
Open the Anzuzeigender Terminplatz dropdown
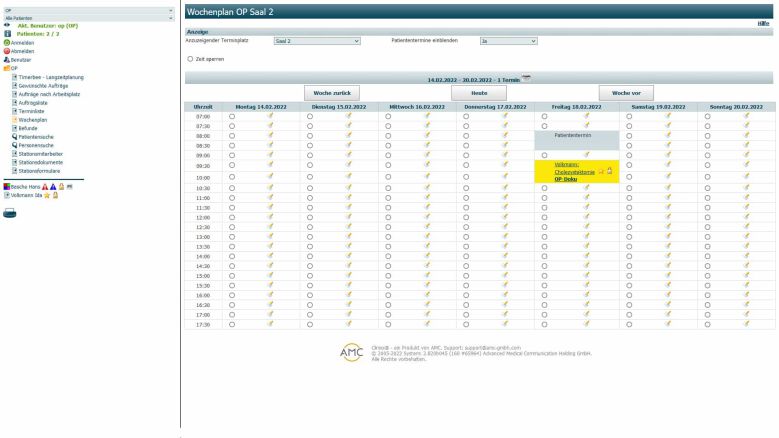pyautogui.click(x=316, y=41)
